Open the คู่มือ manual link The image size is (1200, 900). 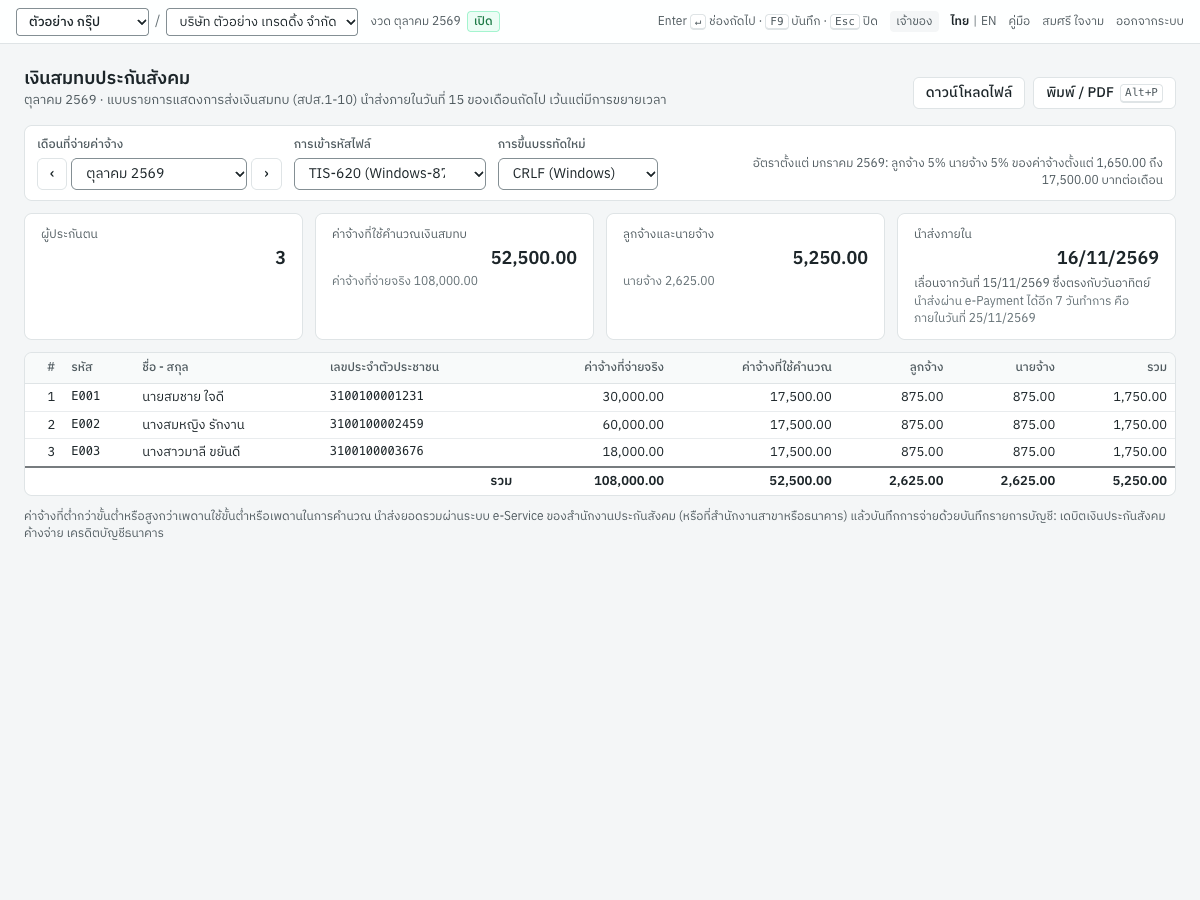[1019, 21]
